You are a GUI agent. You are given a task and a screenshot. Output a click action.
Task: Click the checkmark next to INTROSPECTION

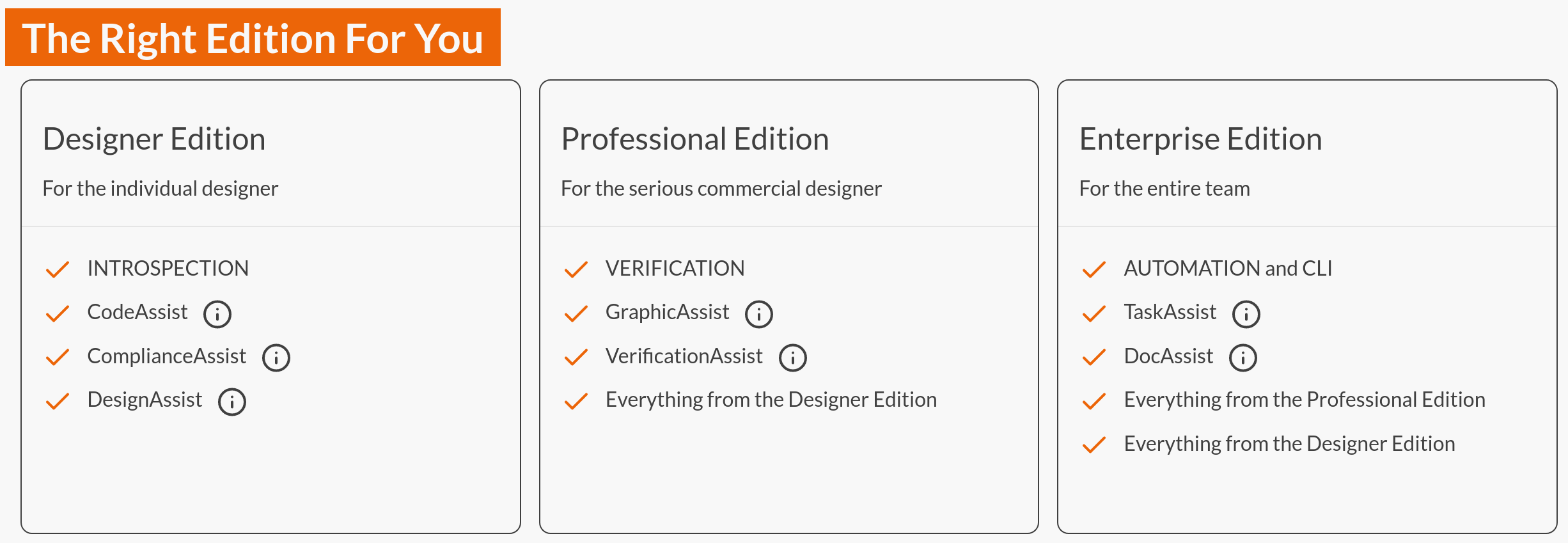click(x=58, y=269)
